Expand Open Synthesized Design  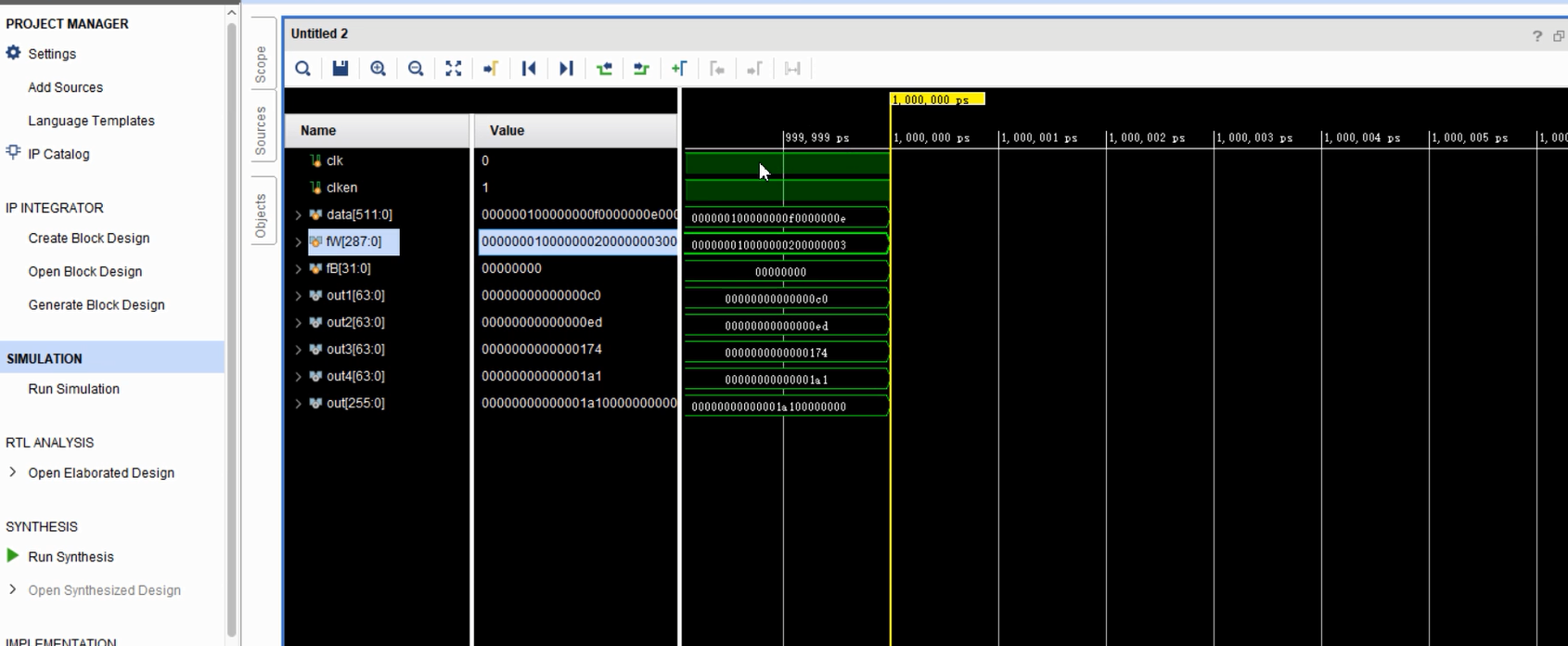(12, 589)
